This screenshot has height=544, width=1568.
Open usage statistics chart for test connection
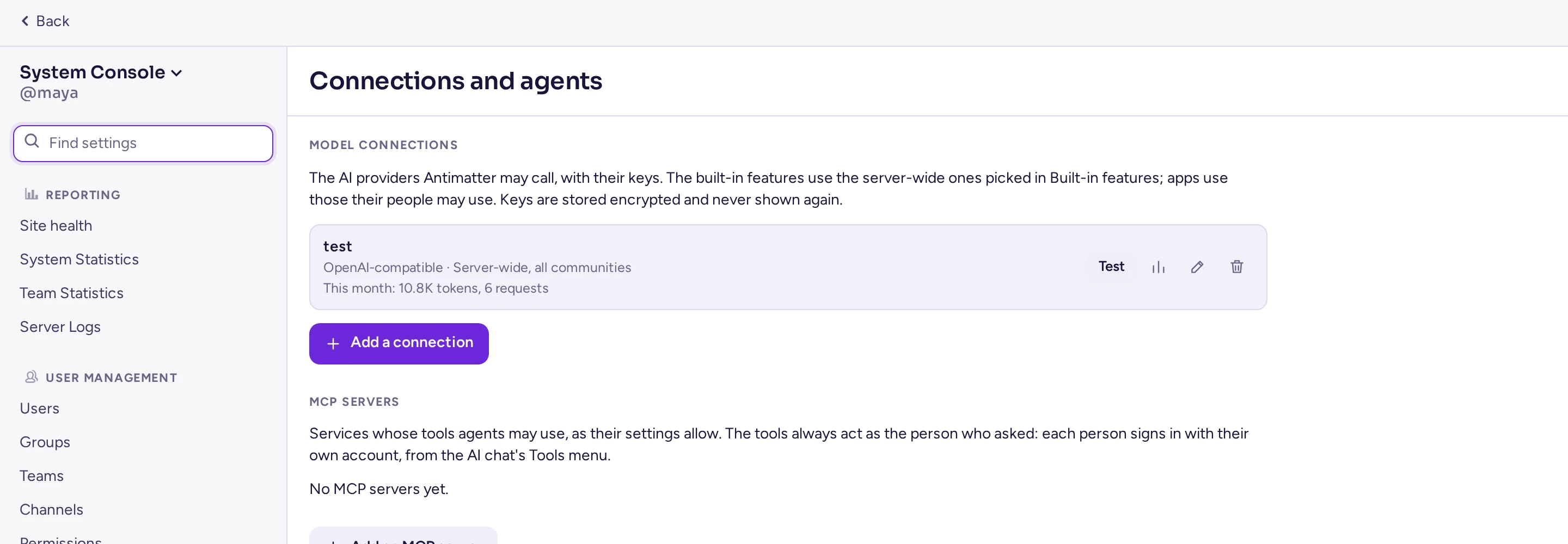1157,267
